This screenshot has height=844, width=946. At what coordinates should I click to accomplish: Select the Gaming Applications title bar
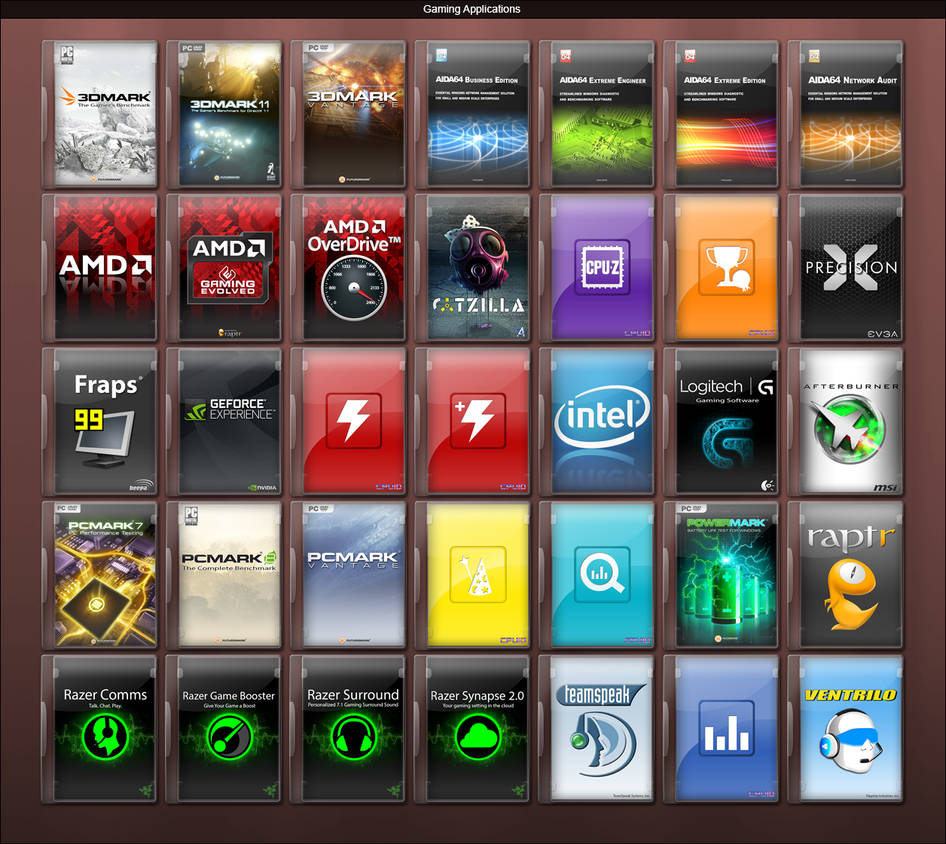tap(472, 8)
